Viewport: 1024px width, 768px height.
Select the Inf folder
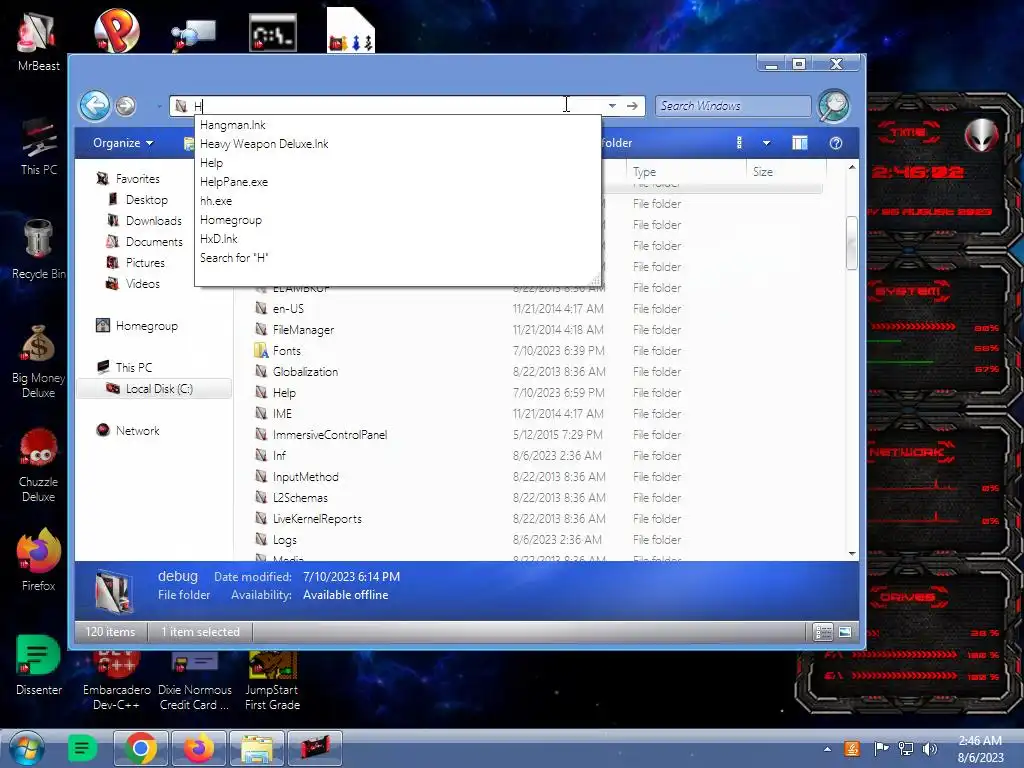pos(279,455)
